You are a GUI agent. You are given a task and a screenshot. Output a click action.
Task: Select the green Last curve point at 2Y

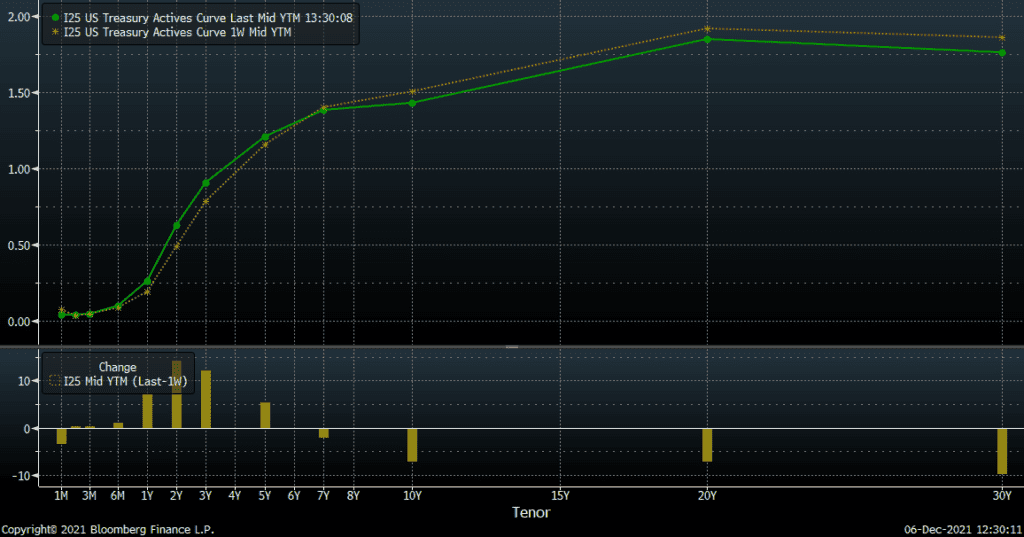pos(176,226)
